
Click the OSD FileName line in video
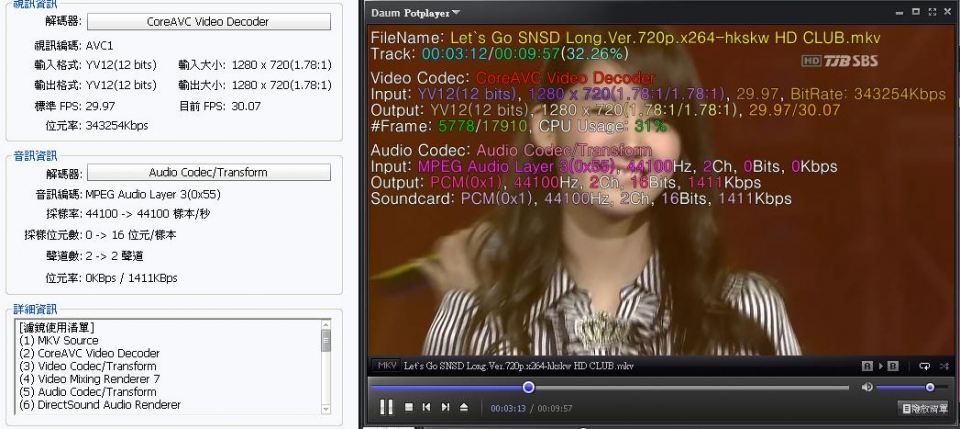coord(625,37)
